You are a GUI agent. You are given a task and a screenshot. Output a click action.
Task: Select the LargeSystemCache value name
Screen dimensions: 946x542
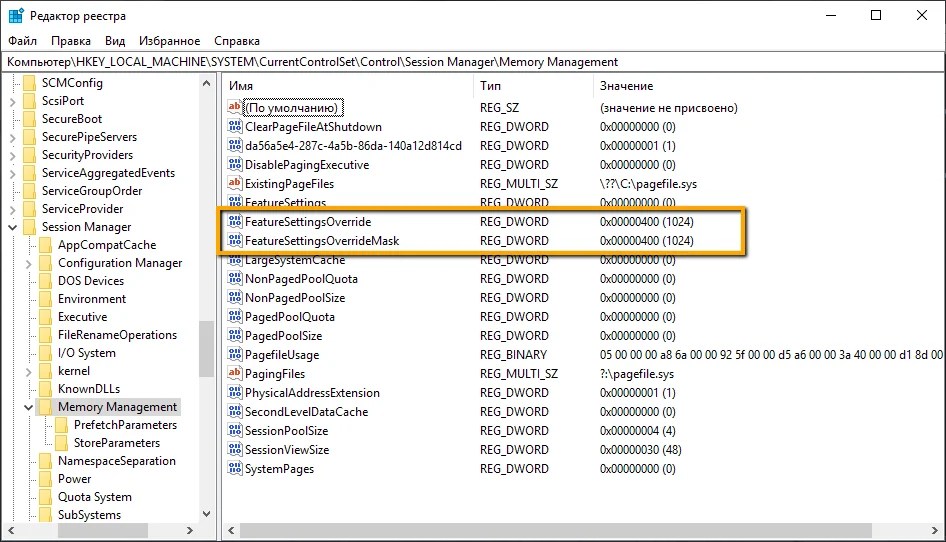pyautogui.click(x=295, y=260)
